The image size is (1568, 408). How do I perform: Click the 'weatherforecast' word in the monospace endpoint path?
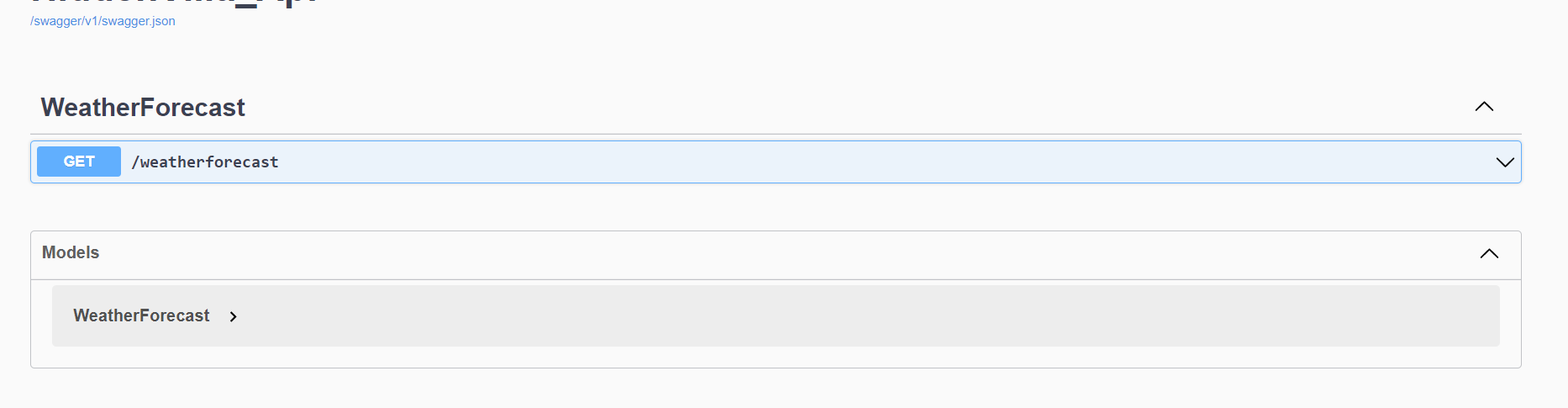pyautogui.click(x=209, y=162)
